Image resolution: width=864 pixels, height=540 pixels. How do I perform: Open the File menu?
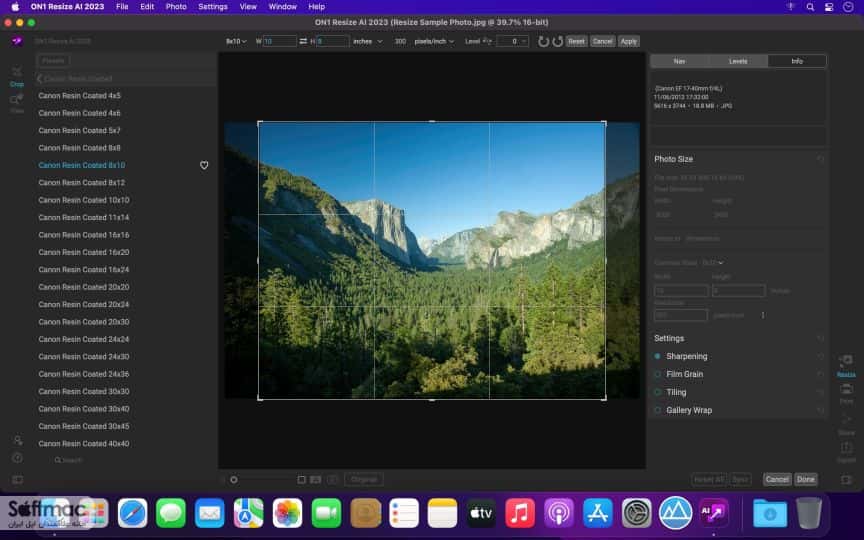click(122, 7)
